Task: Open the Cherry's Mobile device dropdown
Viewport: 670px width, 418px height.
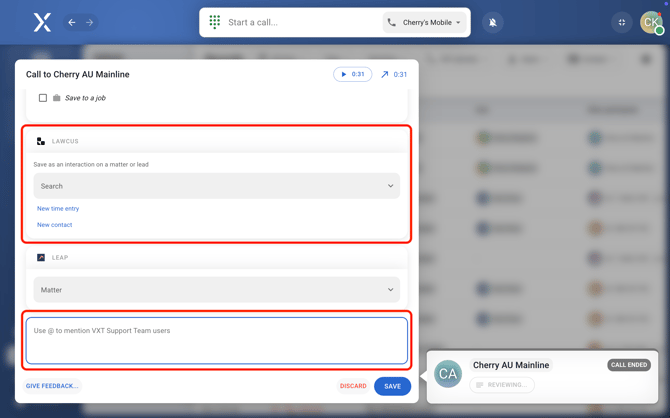Action: 425,22
